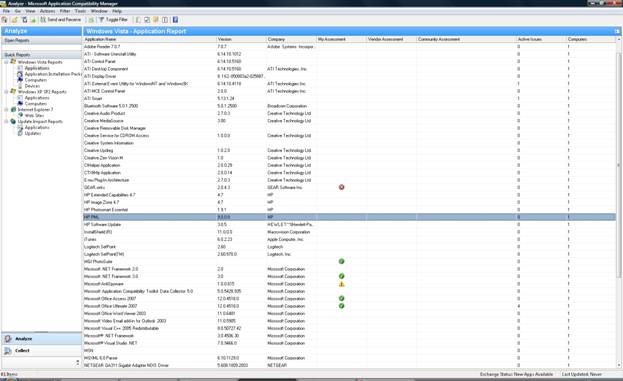Image resolution: width=623 pixels, height=381 pixels.
Task: Click the Analyze icon in the bottom-left pane
Action: [8, 338]
